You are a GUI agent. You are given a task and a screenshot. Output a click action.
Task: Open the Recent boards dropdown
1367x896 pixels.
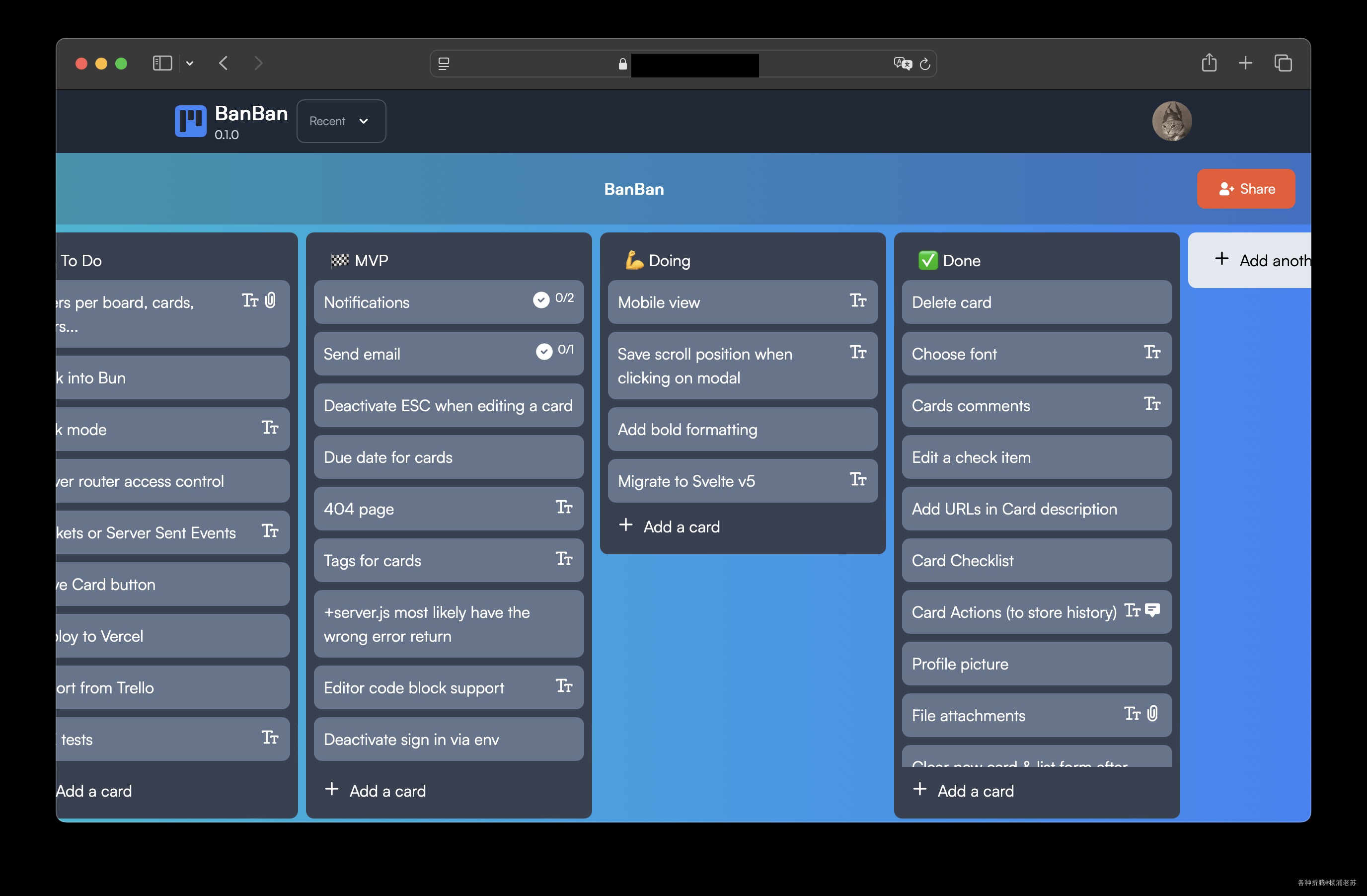(x=341, y=121)
